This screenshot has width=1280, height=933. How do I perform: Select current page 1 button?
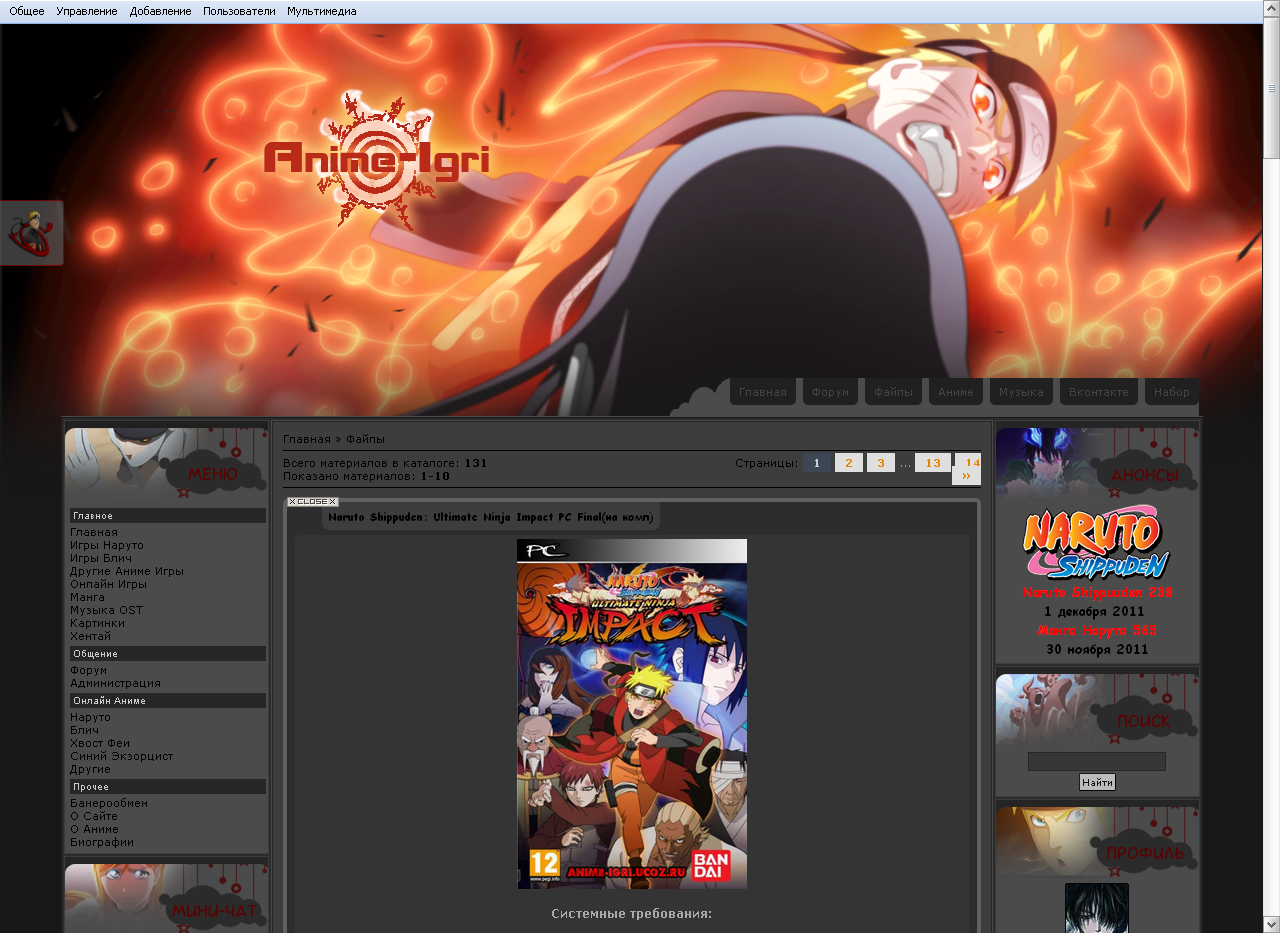(x=817, y=463)
